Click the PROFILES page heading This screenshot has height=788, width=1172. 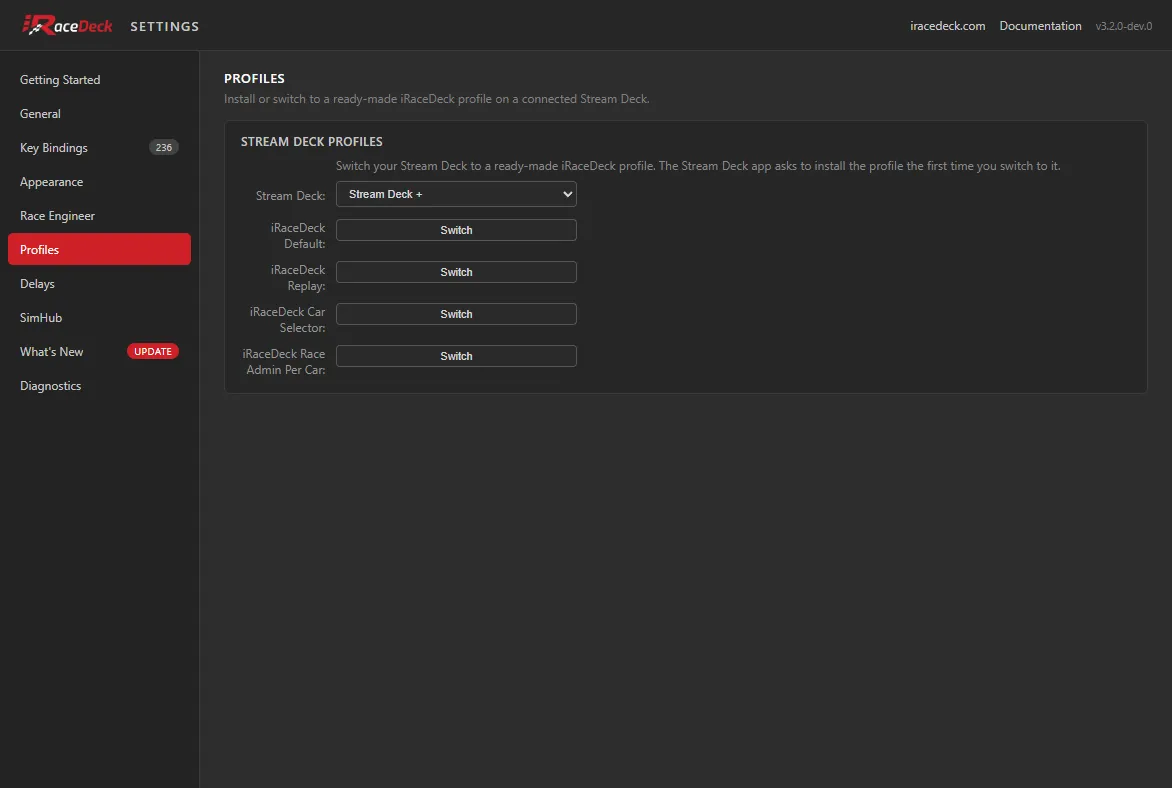(254, 79)
